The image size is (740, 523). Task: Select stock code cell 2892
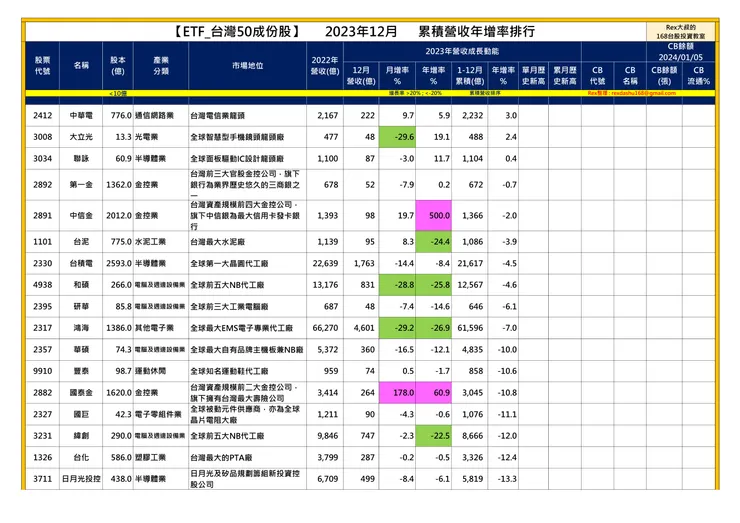[42, 185]
